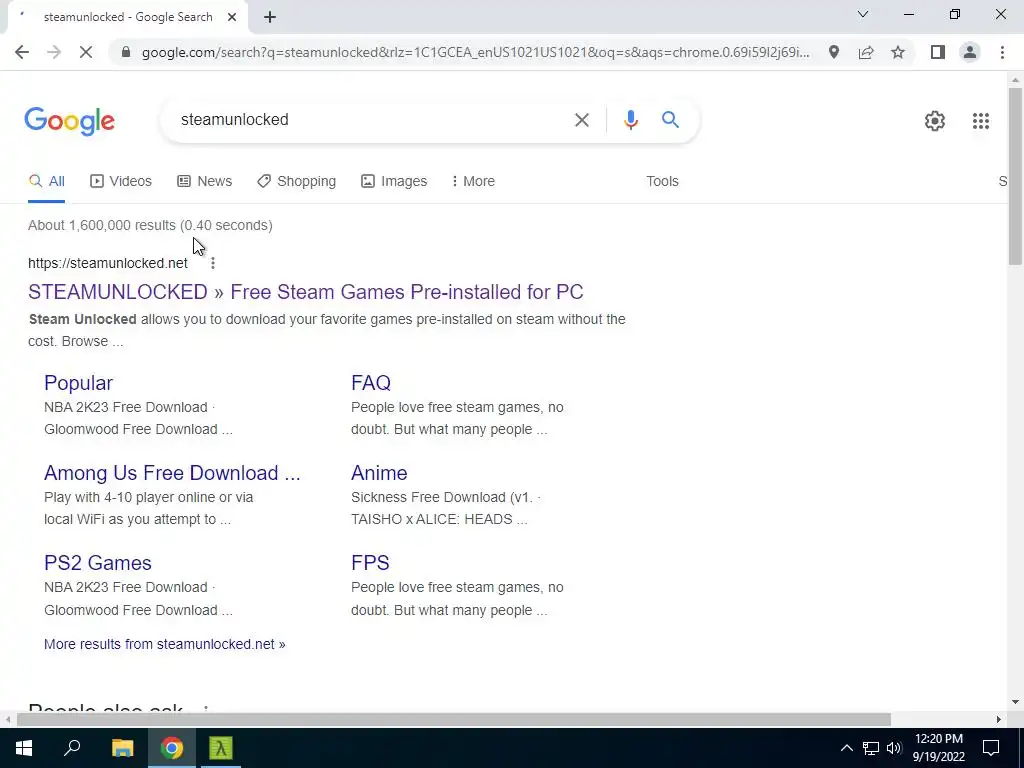The image size is (1024, 768).
Task: Open search Tools options
Action: [662, 181]
